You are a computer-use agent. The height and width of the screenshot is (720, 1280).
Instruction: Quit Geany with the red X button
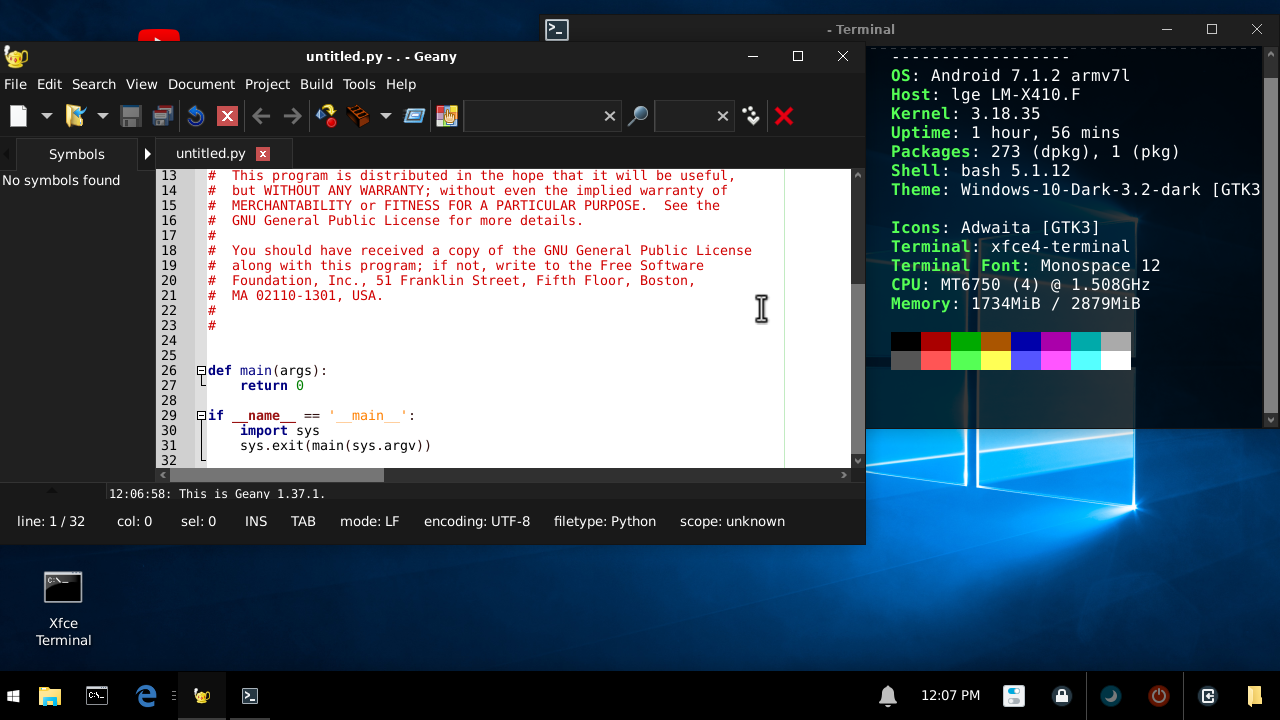pyautogui.click(x=784, y=116)
